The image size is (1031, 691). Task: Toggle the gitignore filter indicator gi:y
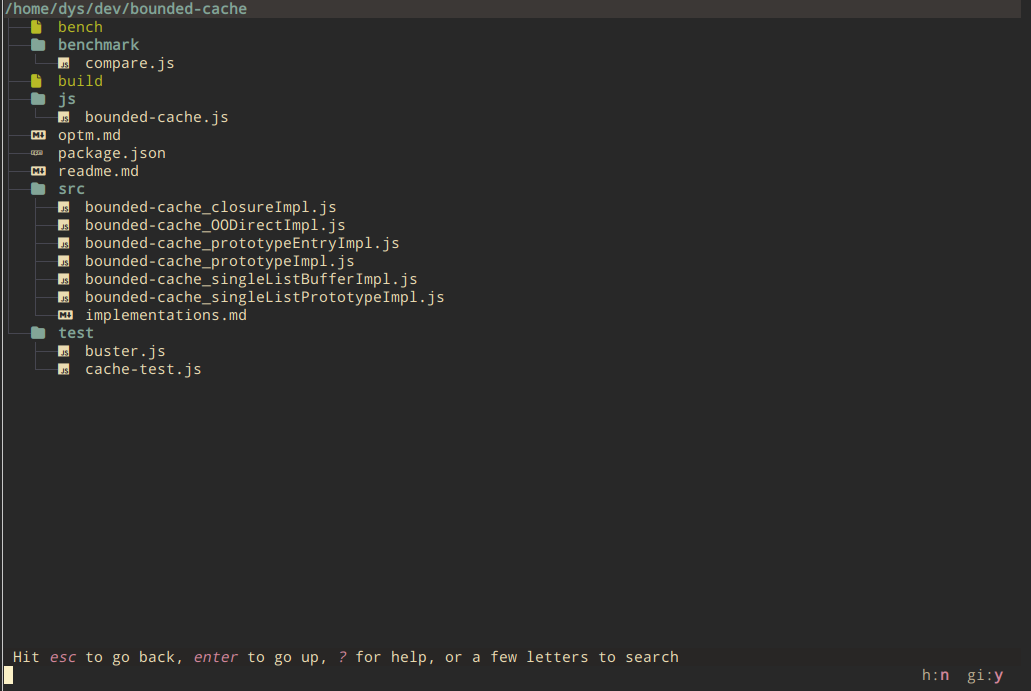[x=987, y=674]
